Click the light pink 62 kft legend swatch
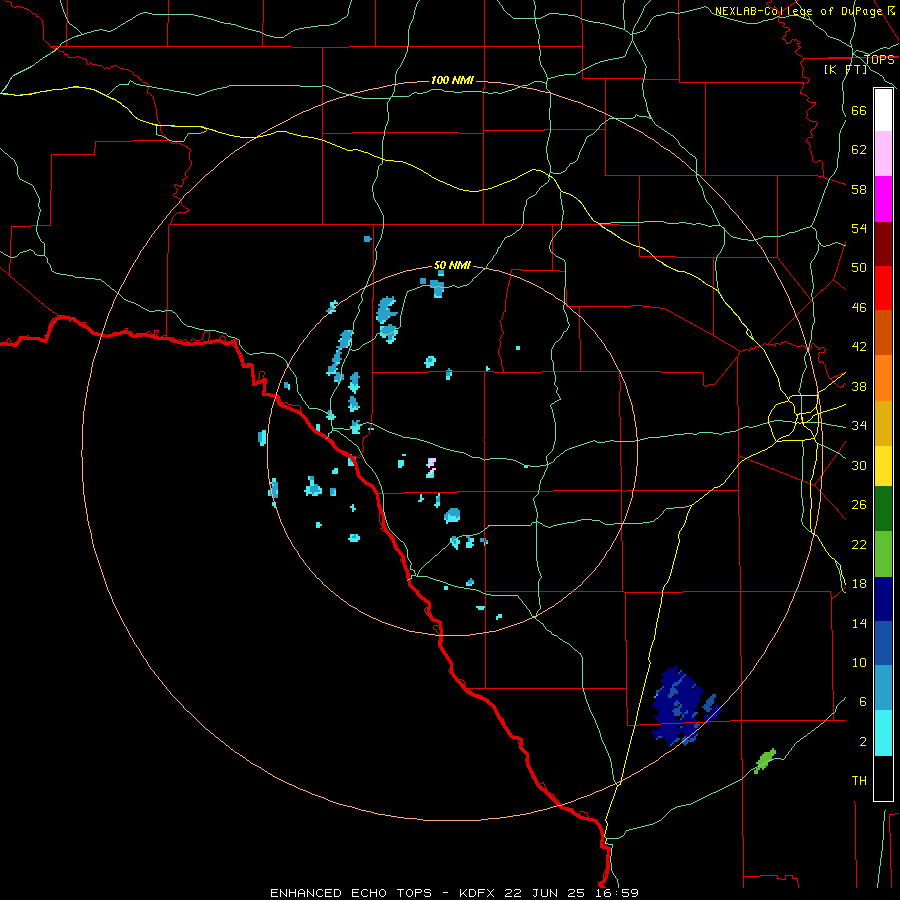Image resolution: width=900 pixels, height=900 pixels. pos(883,153)
